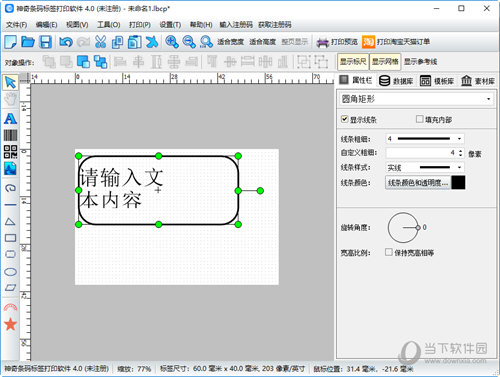Enable 填充内部 checkbox
Viewport: 500px width, 377px height.
pyautogui.click(x=420, y=119)
